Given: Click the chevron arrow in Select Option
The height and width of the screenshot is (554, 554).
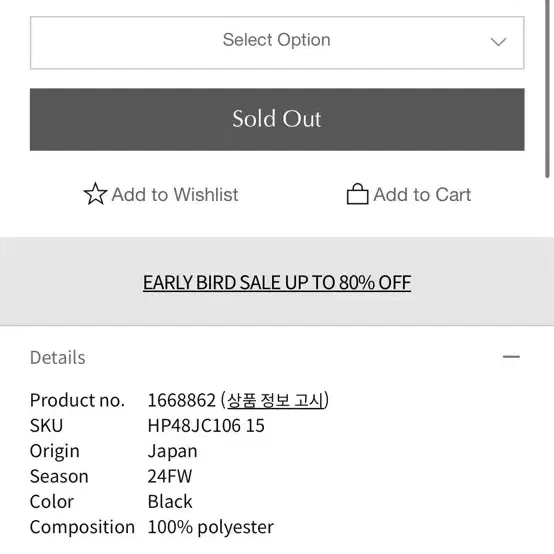Looking at the screenshot, I should [499, 42].
